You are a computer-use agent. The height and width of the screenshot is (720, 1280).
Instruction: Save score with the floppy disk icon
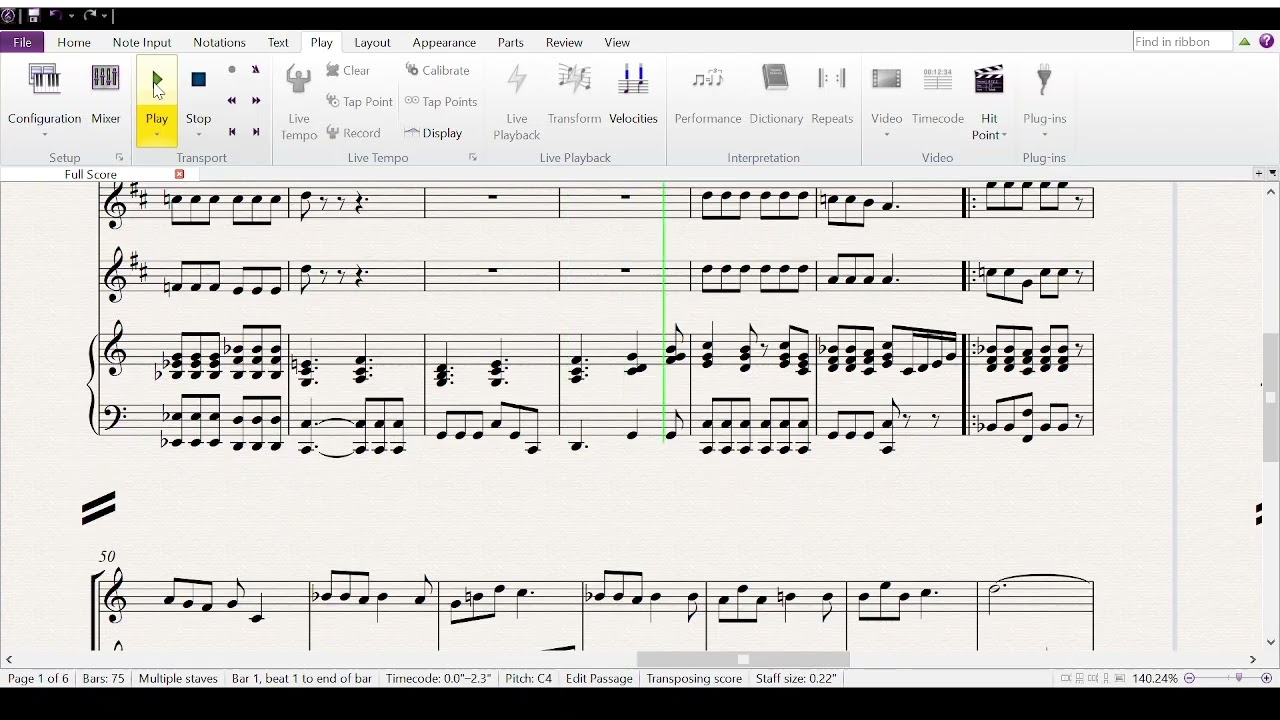point(33,16)
